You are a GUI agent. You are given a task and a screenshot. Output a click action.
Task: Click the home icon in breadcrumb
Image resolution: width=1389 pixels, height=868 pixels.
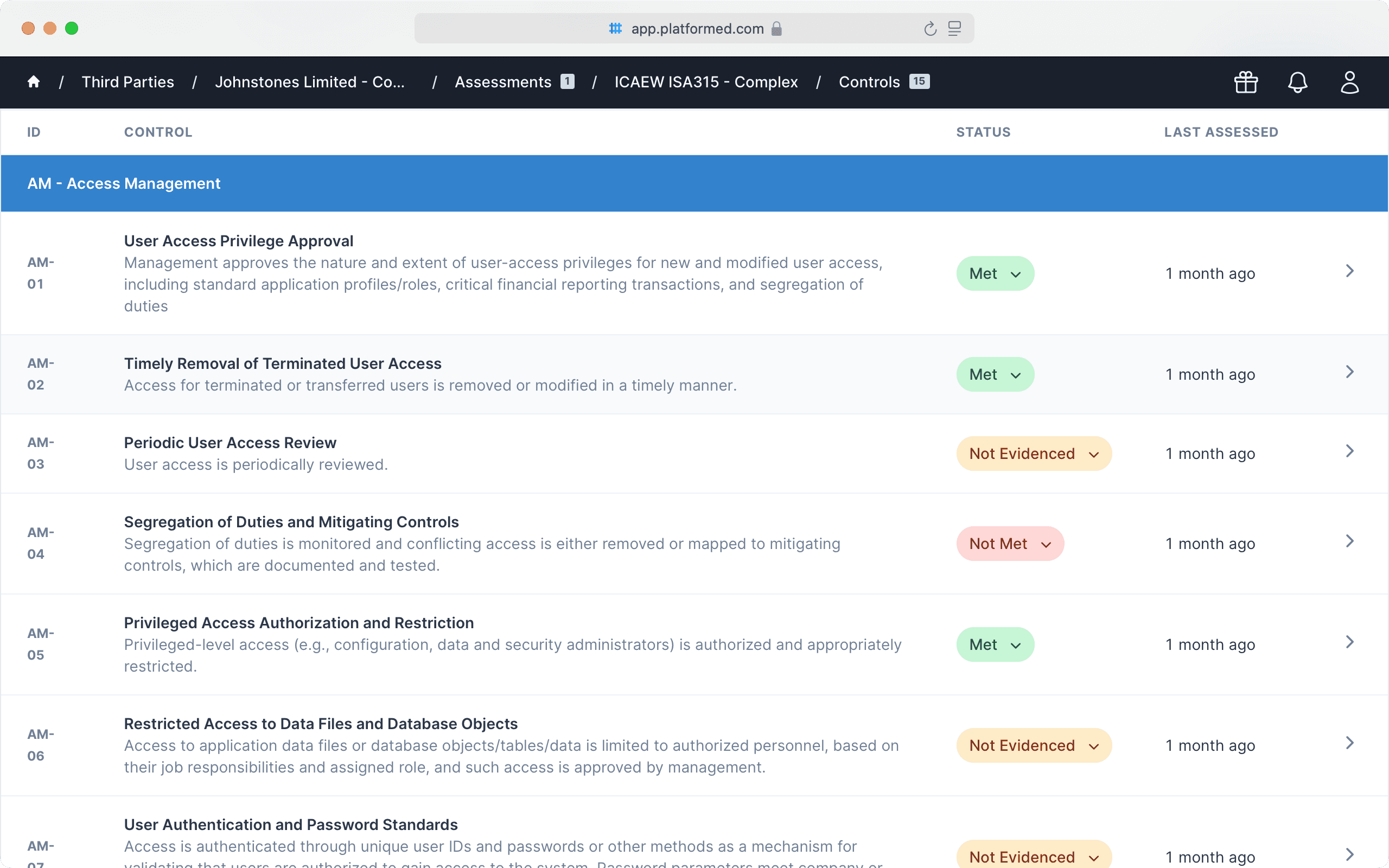pyautogui.click(x=33, y=82)
